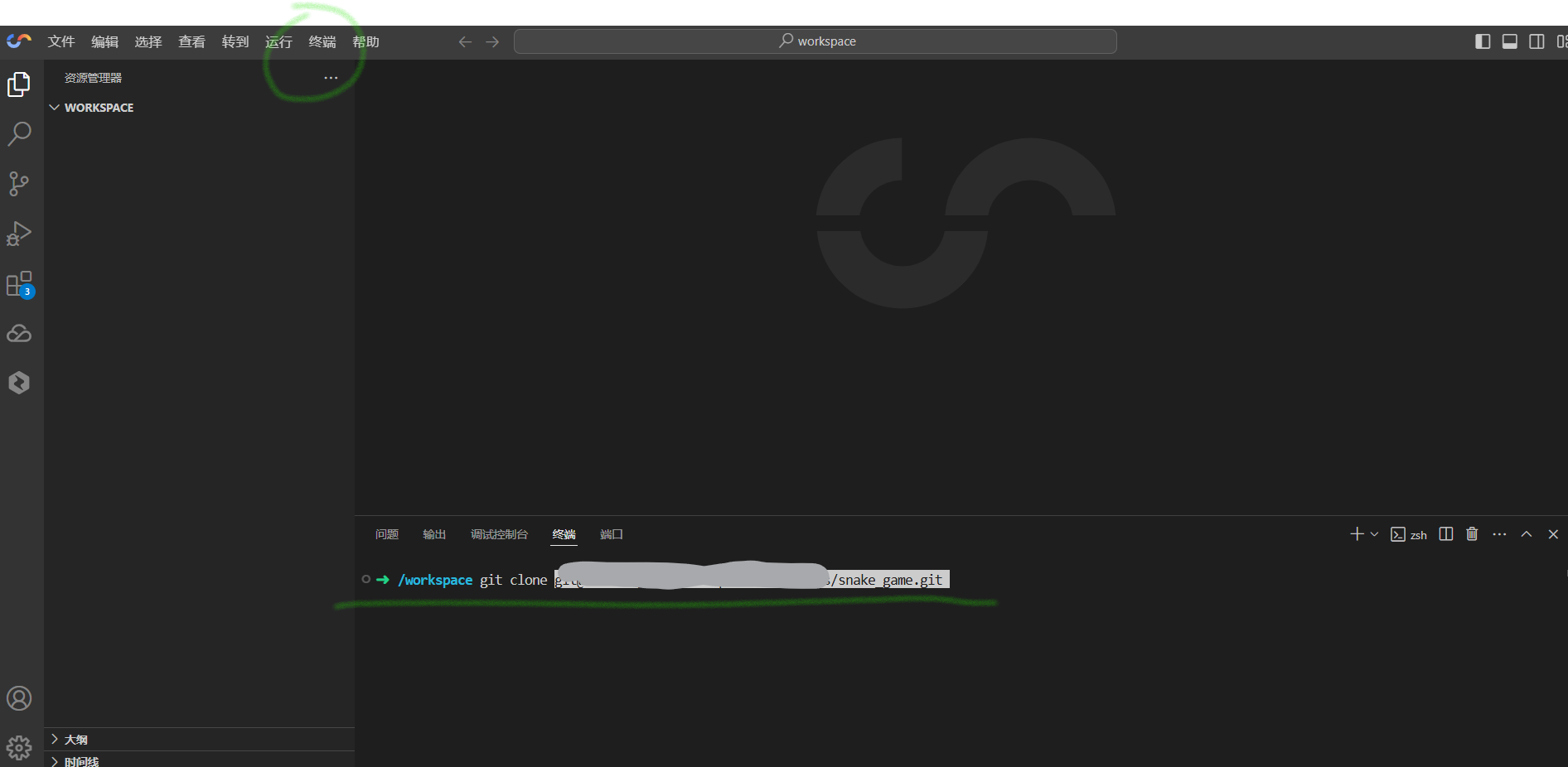Click the workspace search command box
This screenshot has width=1568, height=767.
815,41
